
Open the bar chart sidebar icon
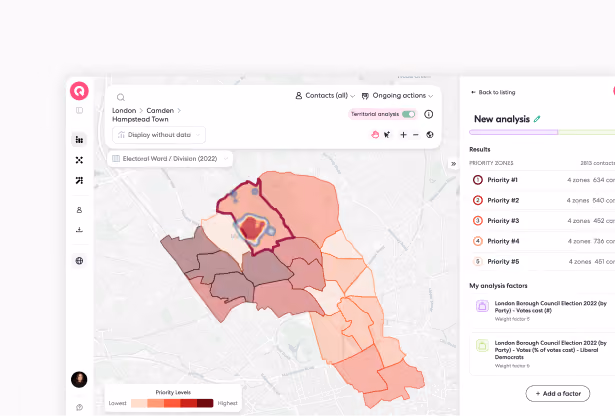click(x=79, y=140)
